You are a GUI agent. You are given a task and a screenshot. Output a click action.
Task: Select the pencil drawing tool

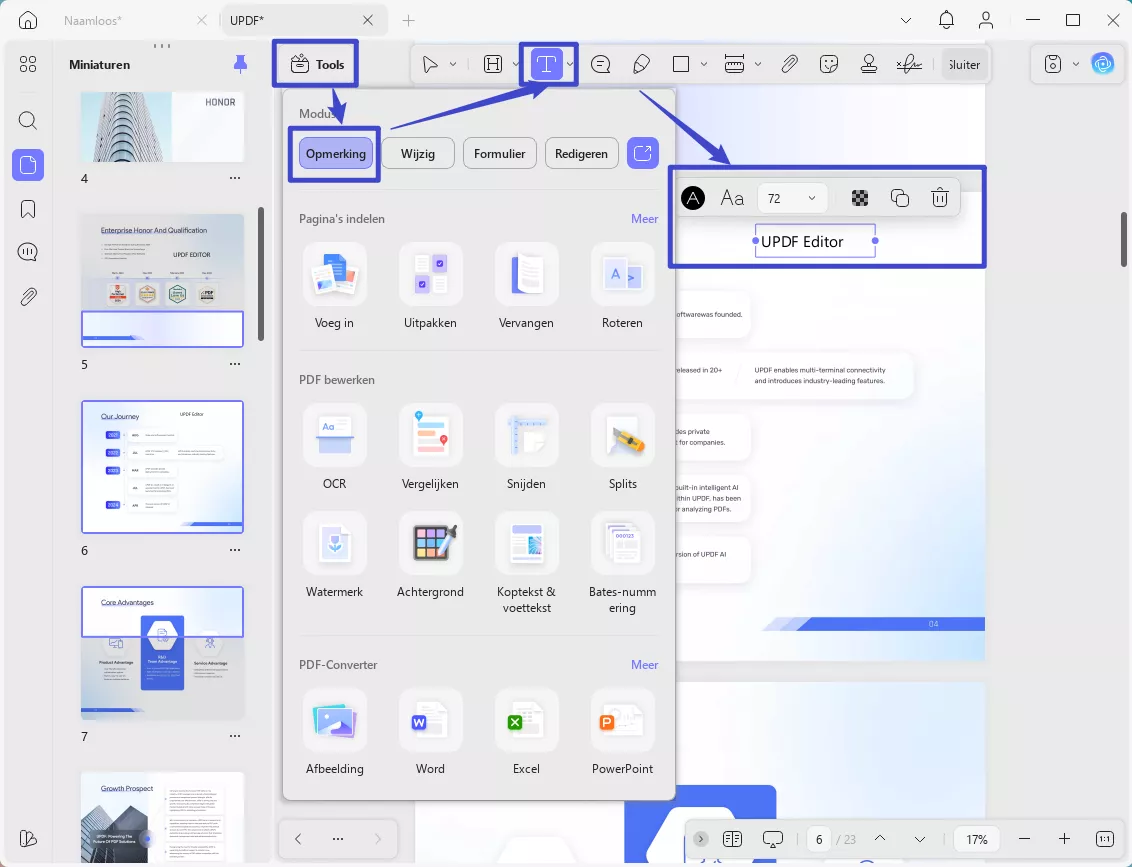click(641, 64)
